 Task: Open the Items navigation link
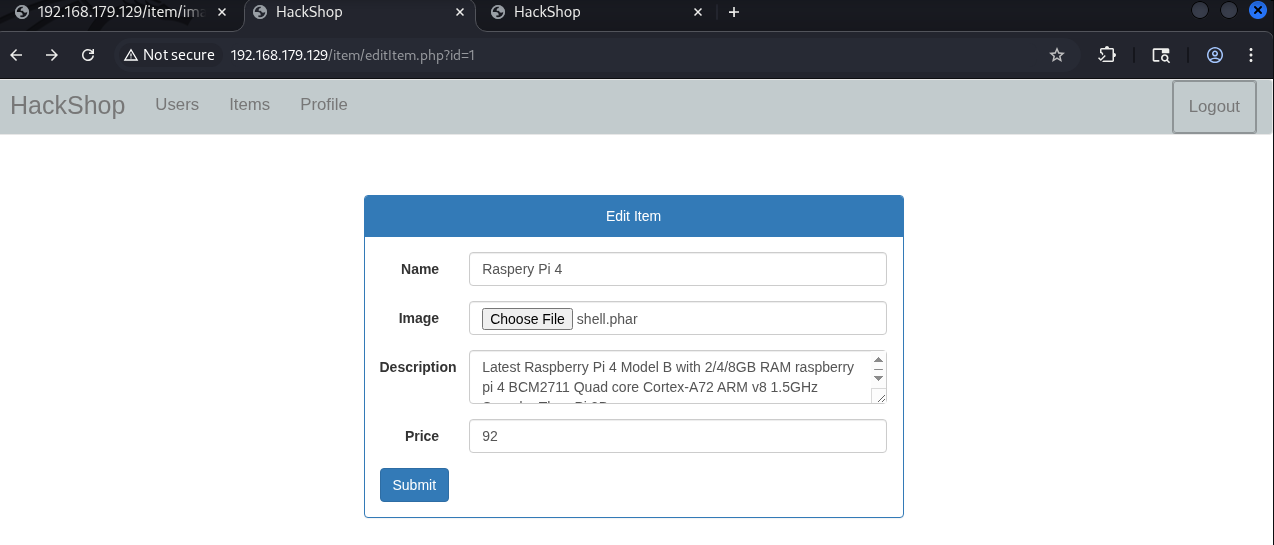[249, 105]
